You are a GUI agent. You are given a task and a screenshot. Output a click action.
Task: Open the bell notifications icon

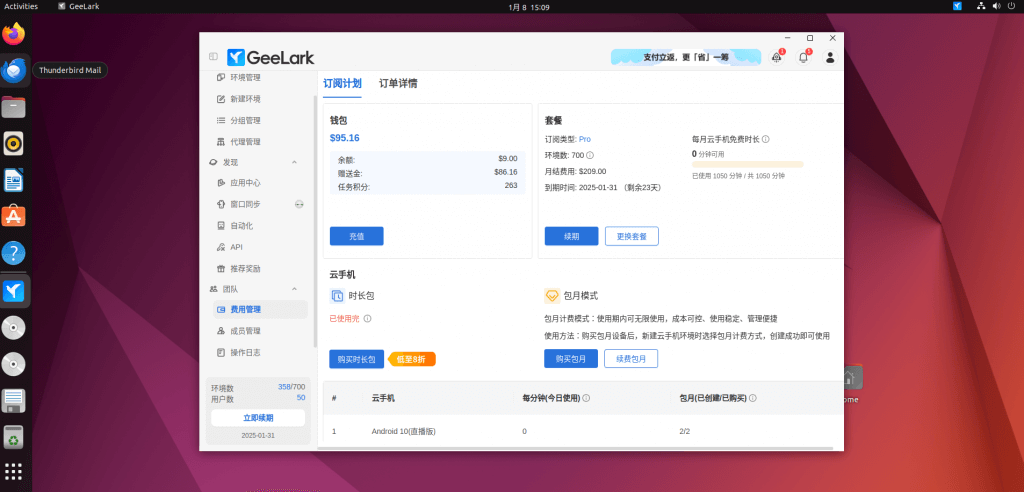click(x=803, y=58)
